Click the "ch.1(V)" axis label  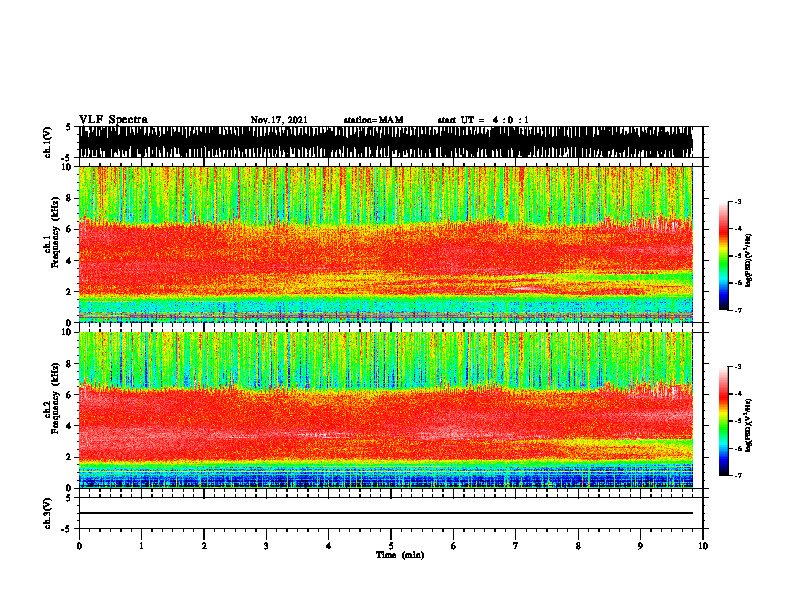[47, 142]
